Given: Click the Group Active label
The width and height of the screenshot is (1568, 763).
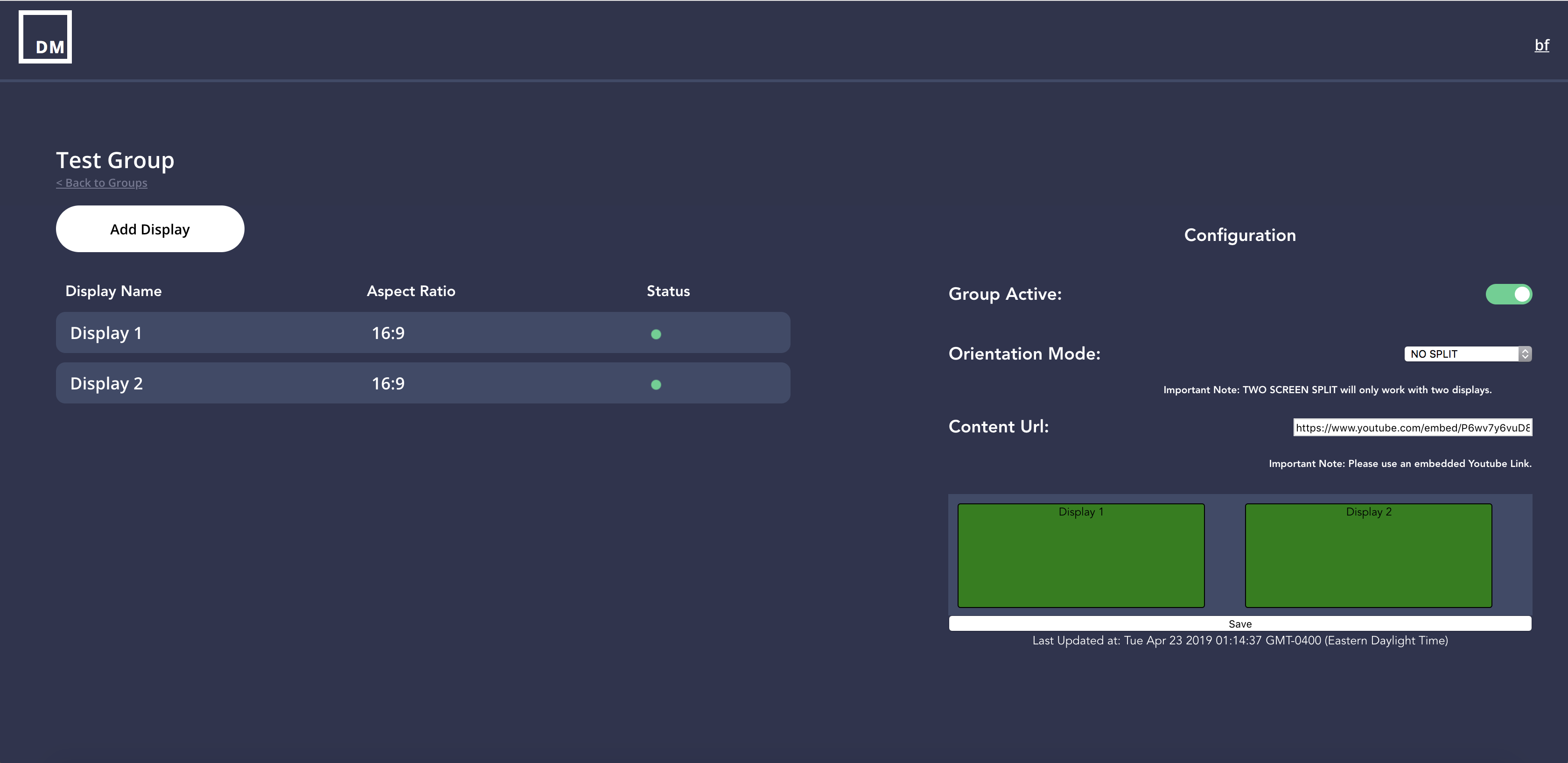Looking at the screenshot, I should pyautogui.click(x=1005, y=294).
